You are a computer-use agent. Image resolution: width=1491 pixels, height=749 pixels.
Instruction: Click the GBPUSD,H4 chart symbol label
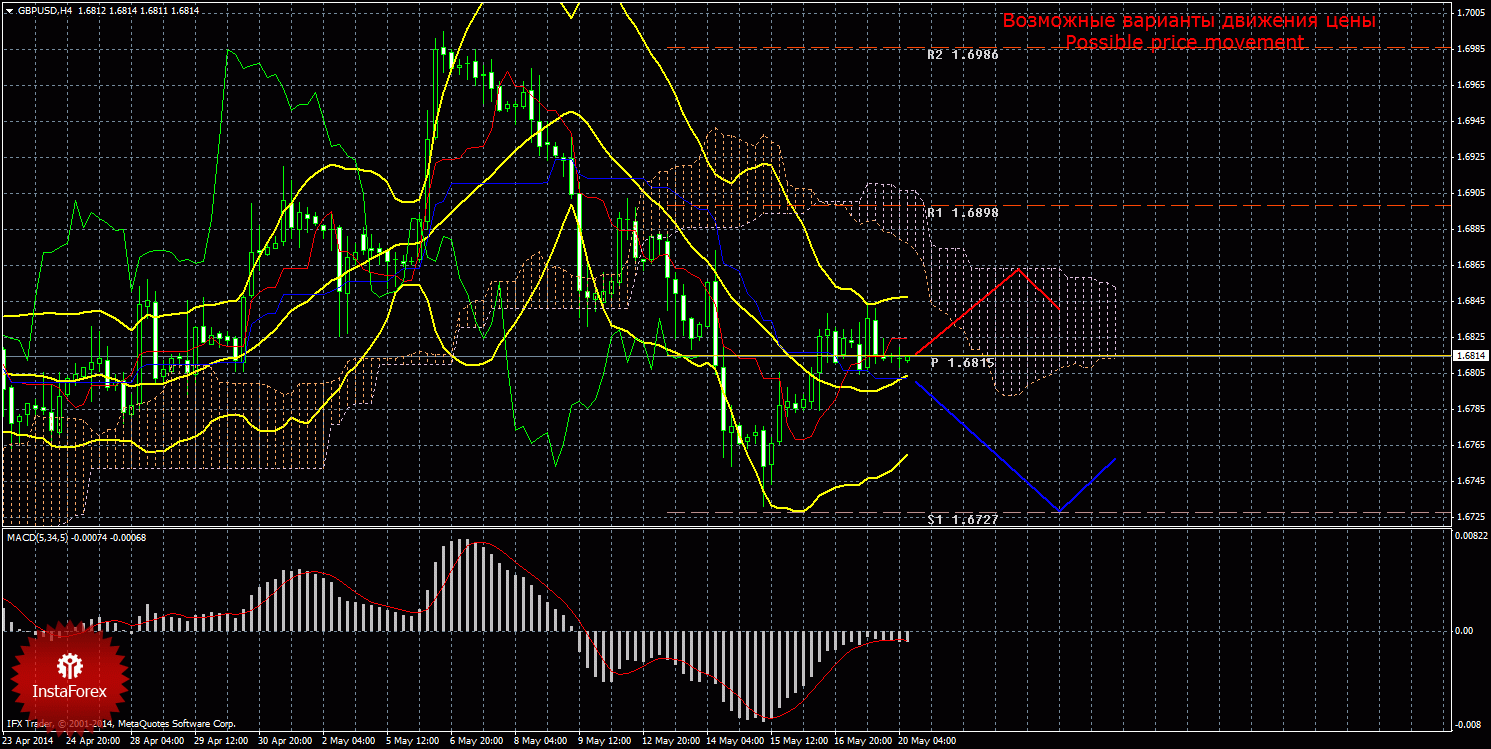44,10
